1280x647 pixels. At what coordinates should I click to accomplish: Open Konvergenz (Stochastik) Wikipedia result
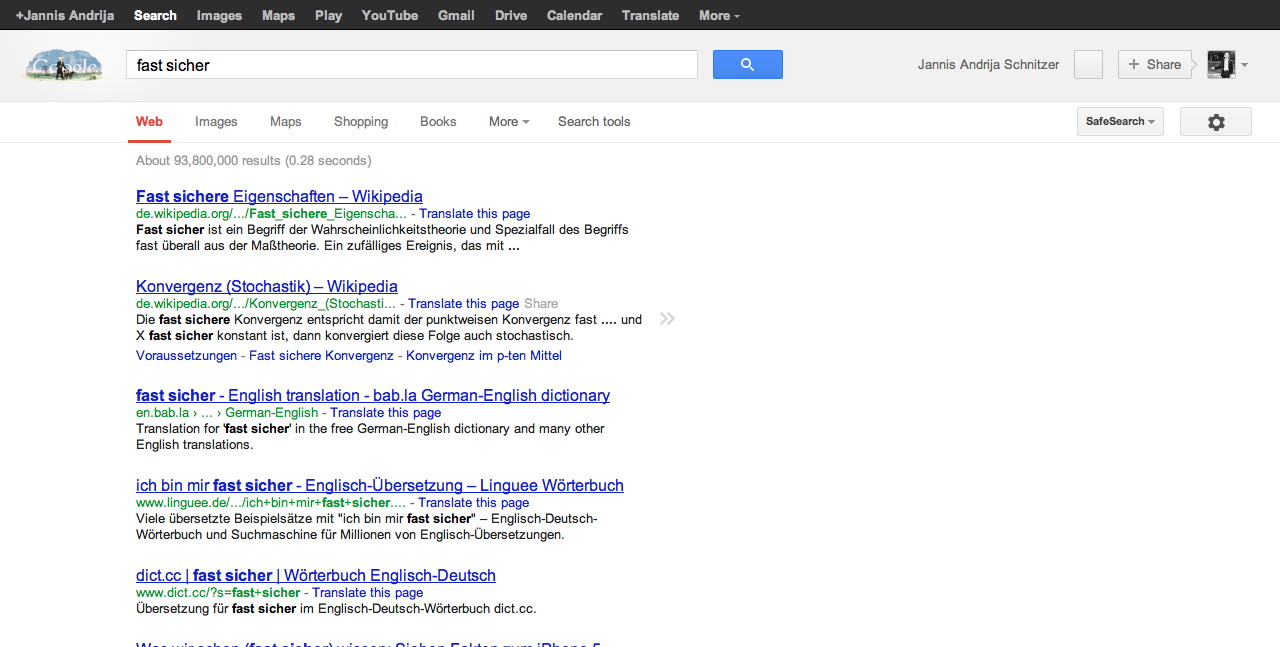point(267,286)
